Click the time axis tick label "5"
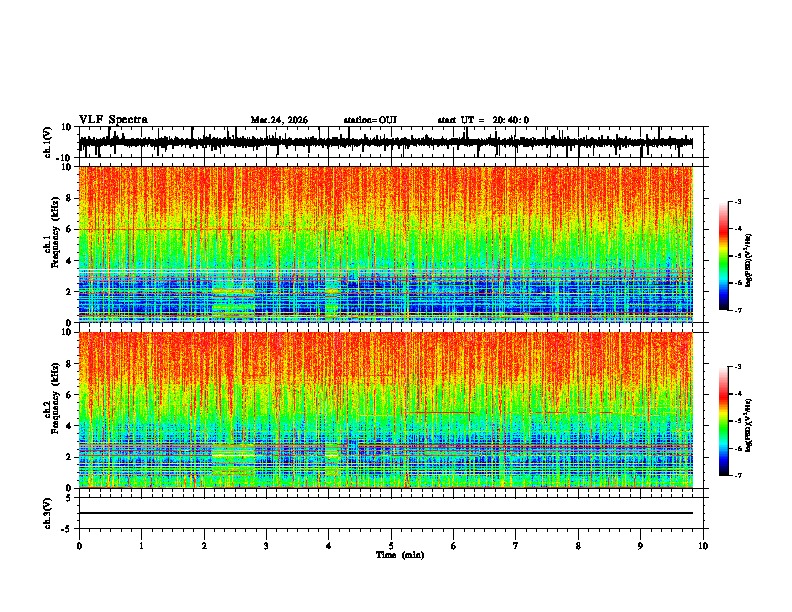This screenshot has width=792, height=612. pyautogui.click(x=391, y=546)
